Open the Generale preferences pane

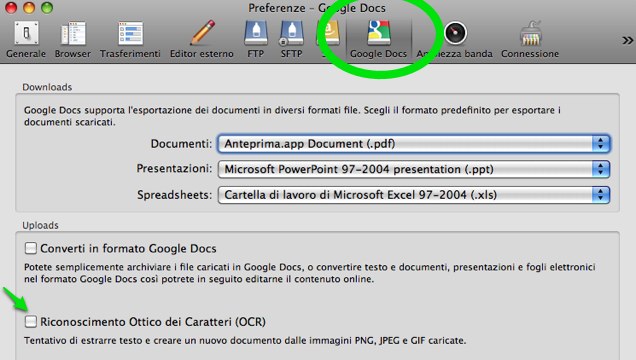coord(26,40)
